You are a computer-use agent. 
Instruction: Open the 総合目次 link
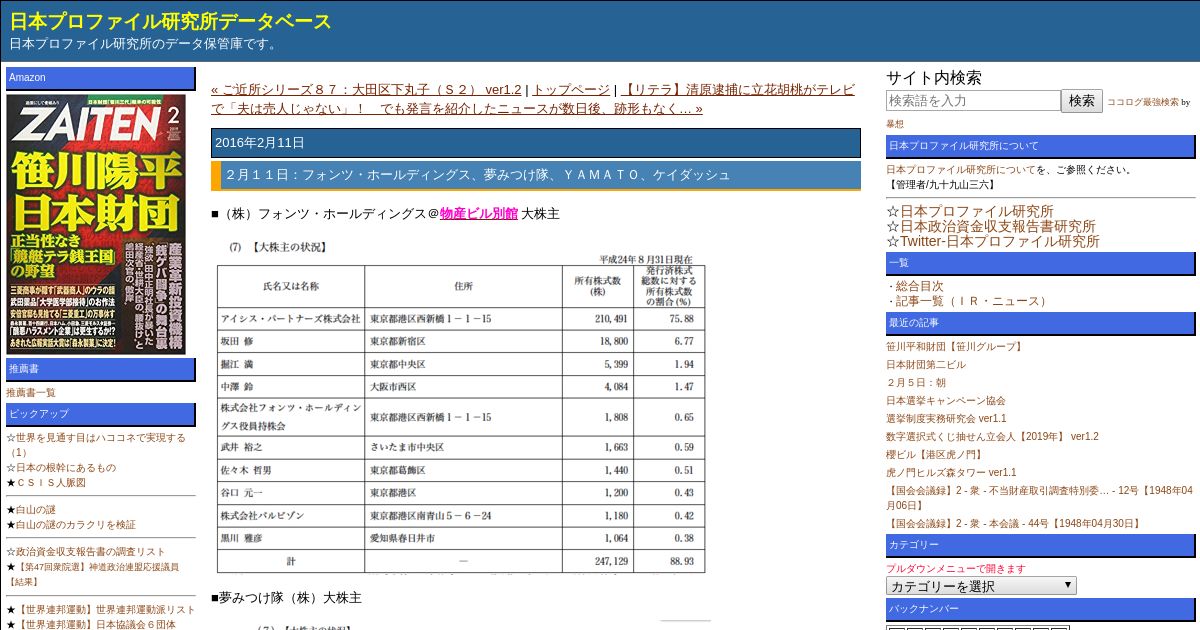coord(919,286)
